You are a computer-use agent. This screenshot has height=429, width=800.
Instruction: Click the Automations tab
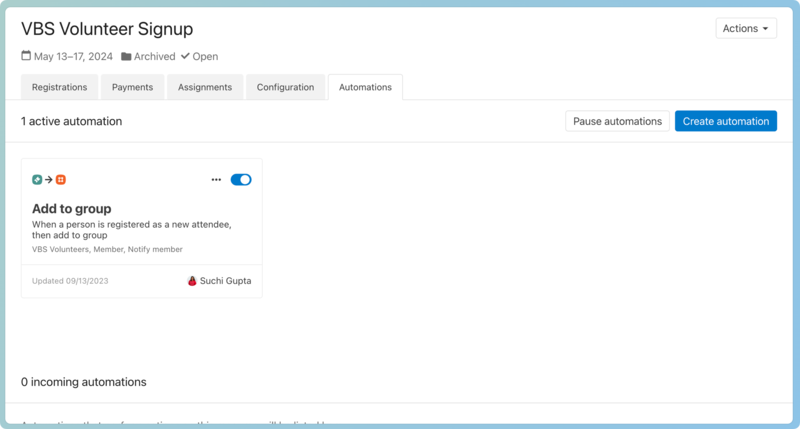(x=365, y=87)
